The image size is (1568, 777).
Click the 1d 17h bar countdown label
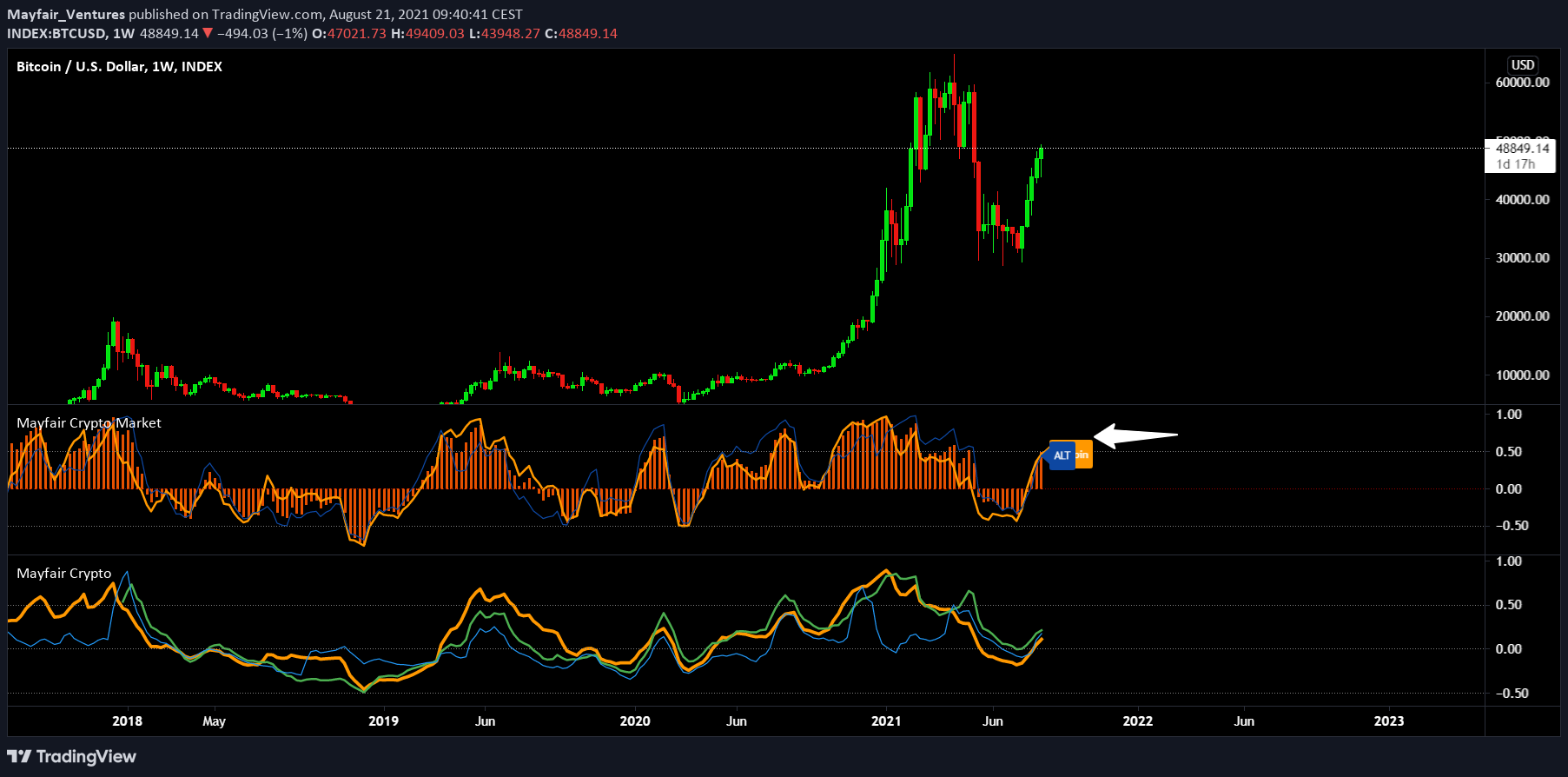pyautogui.click(x=1516, y=164)
